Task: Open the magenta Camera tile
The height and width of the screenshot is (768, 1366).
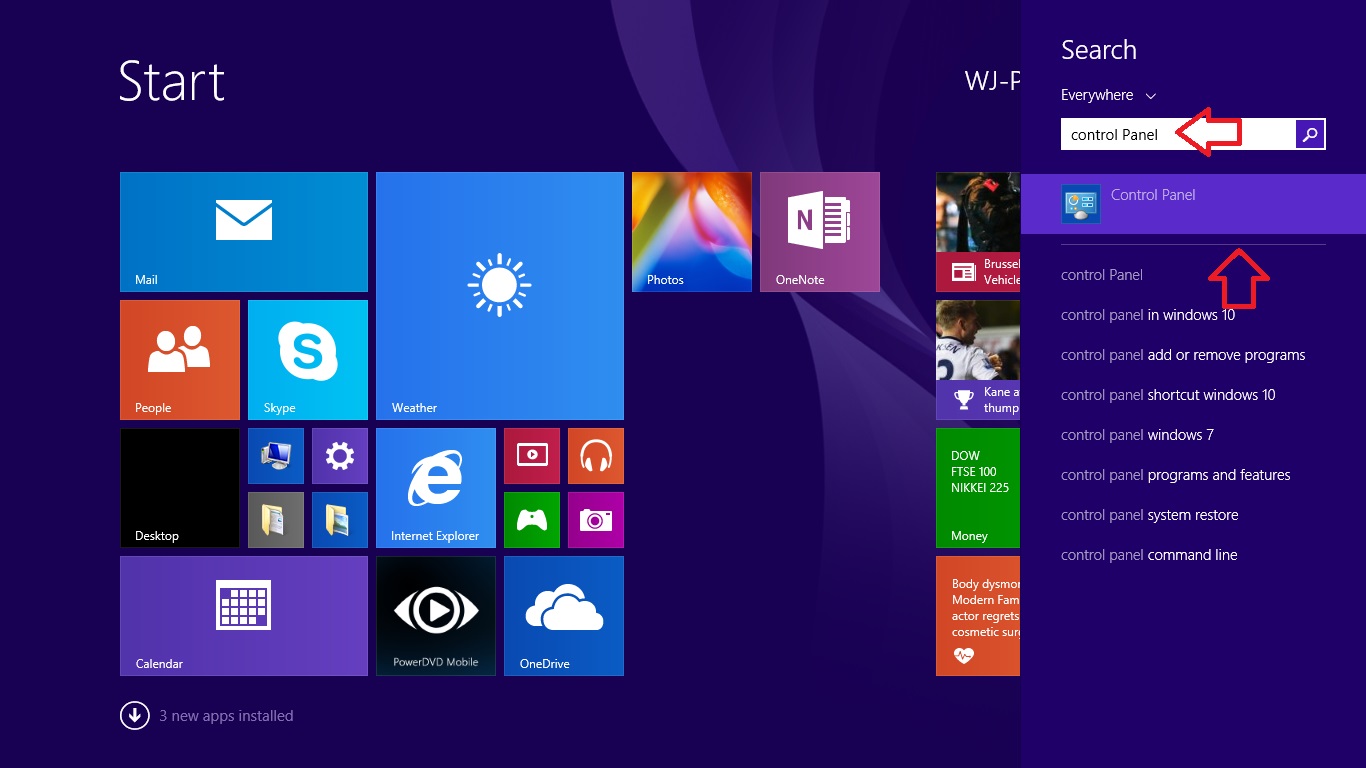Action: point(596,520)
